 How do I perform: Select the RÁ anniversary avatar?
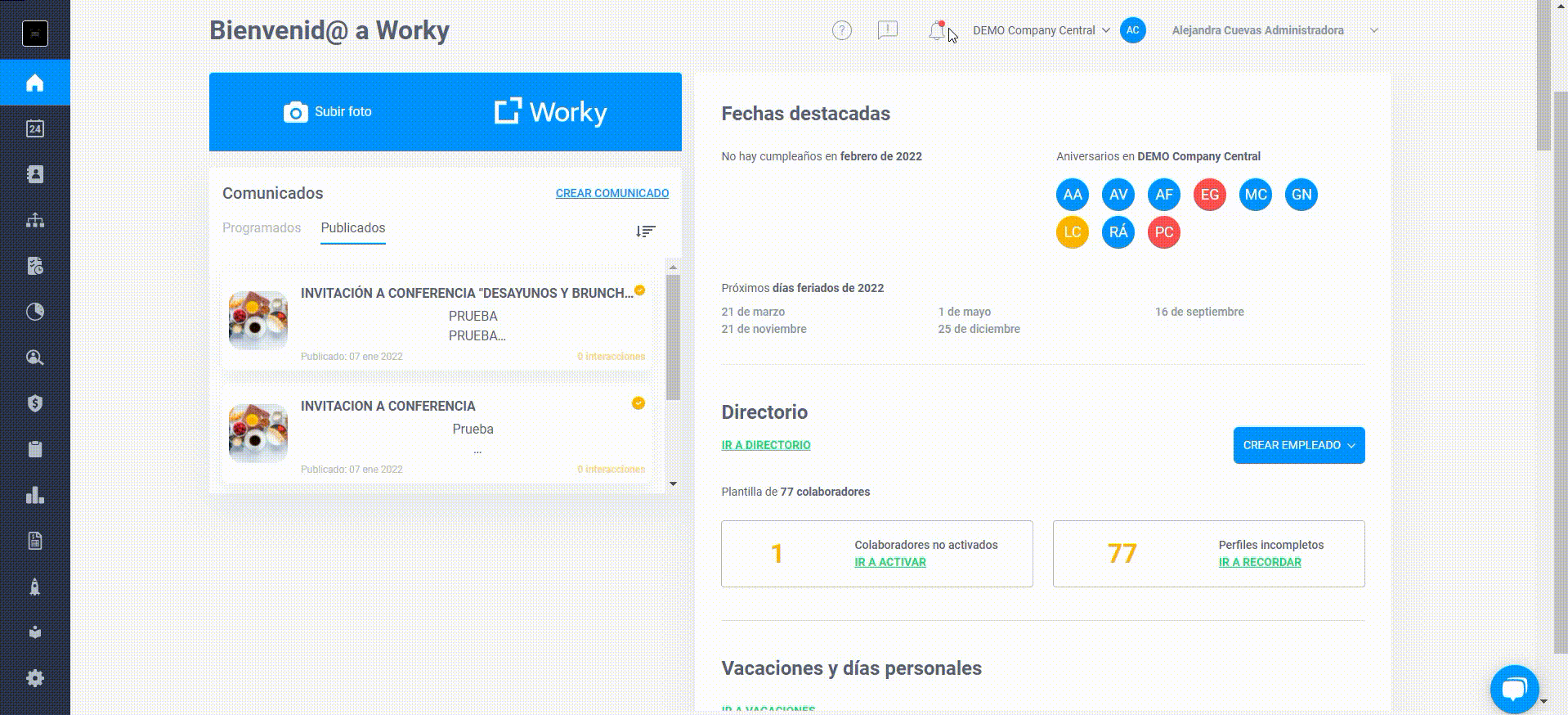click(1118, 232)
